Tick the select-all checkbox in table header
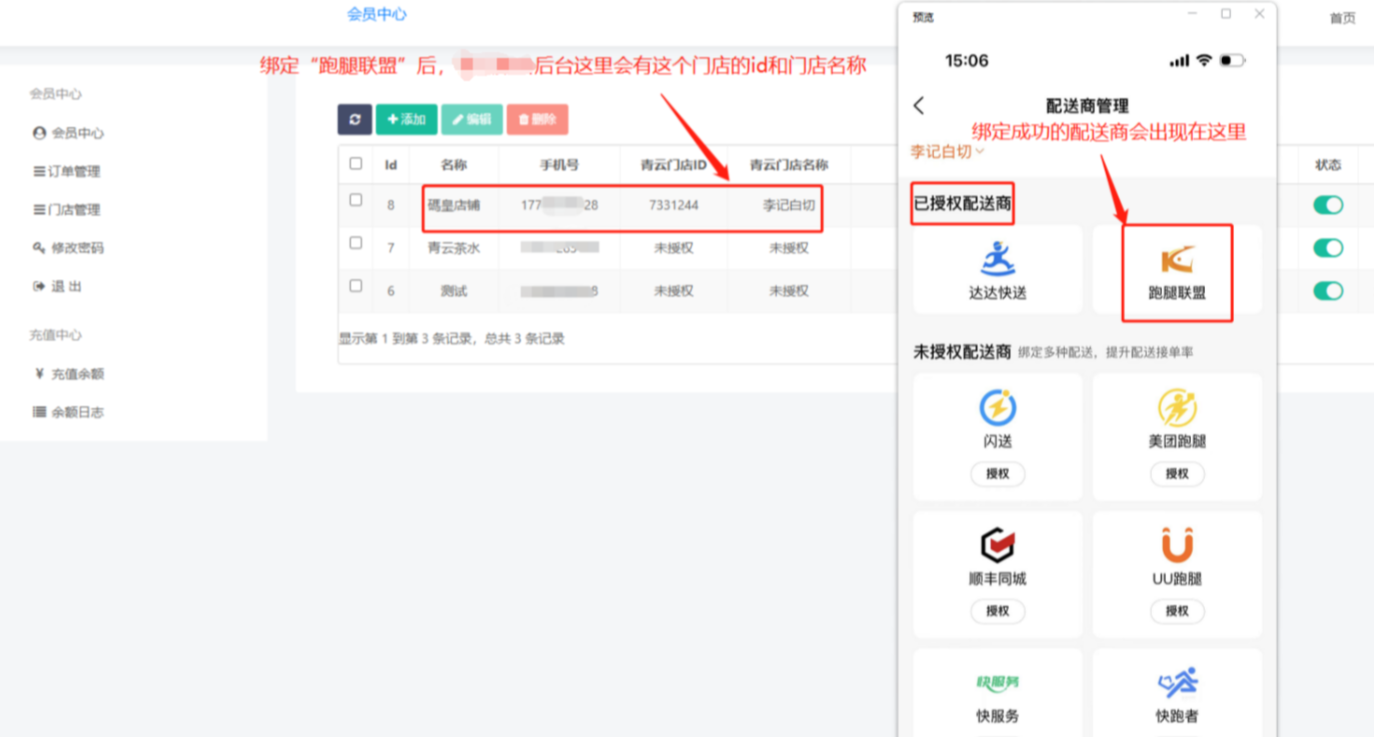Image resolution: width=1374 pixels, height=737 pixels. pyautogui.click(x=356, y=164)
